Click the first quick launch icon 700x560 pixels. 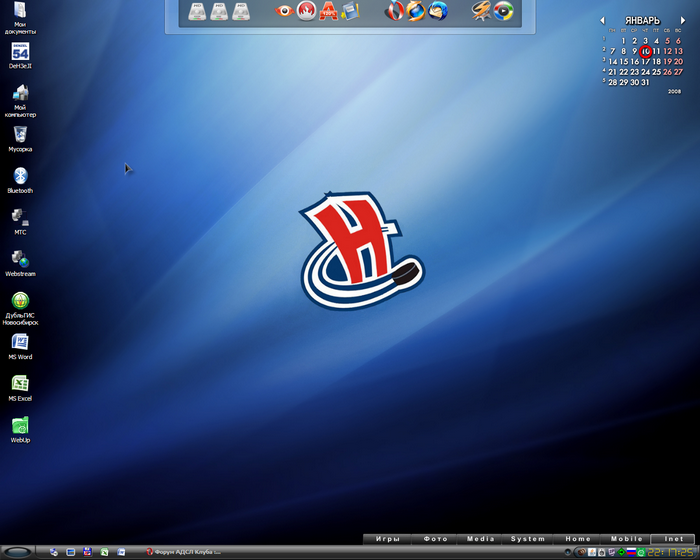[54, 552]
